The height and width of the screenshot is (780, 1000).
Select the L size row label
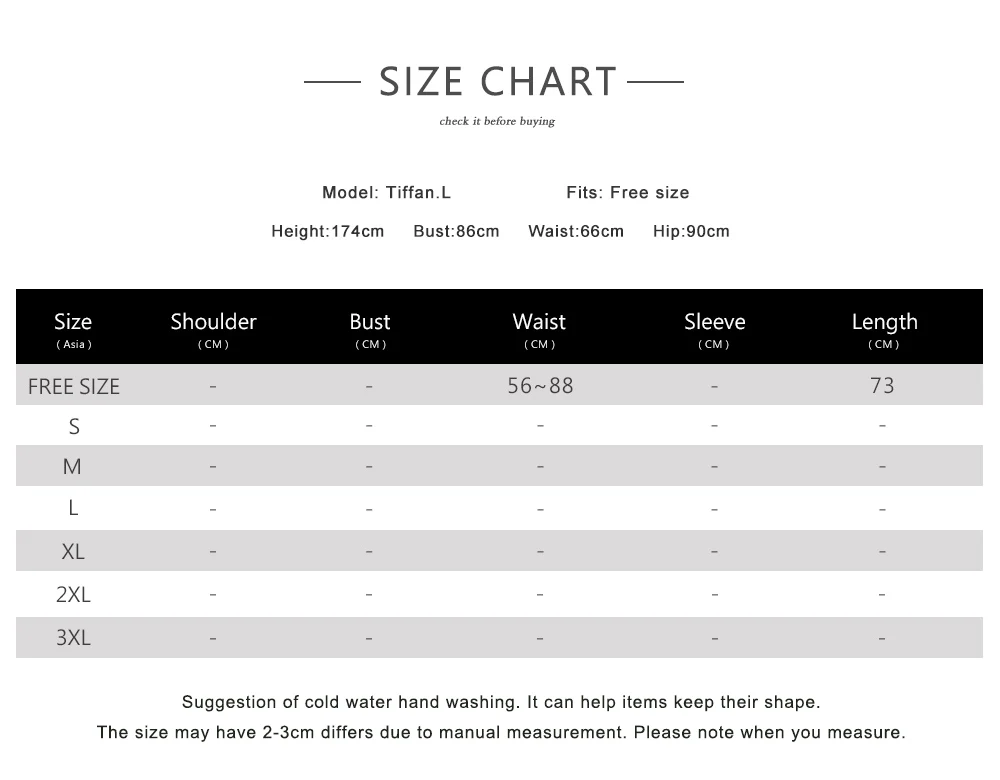click(x=73, y=508)
